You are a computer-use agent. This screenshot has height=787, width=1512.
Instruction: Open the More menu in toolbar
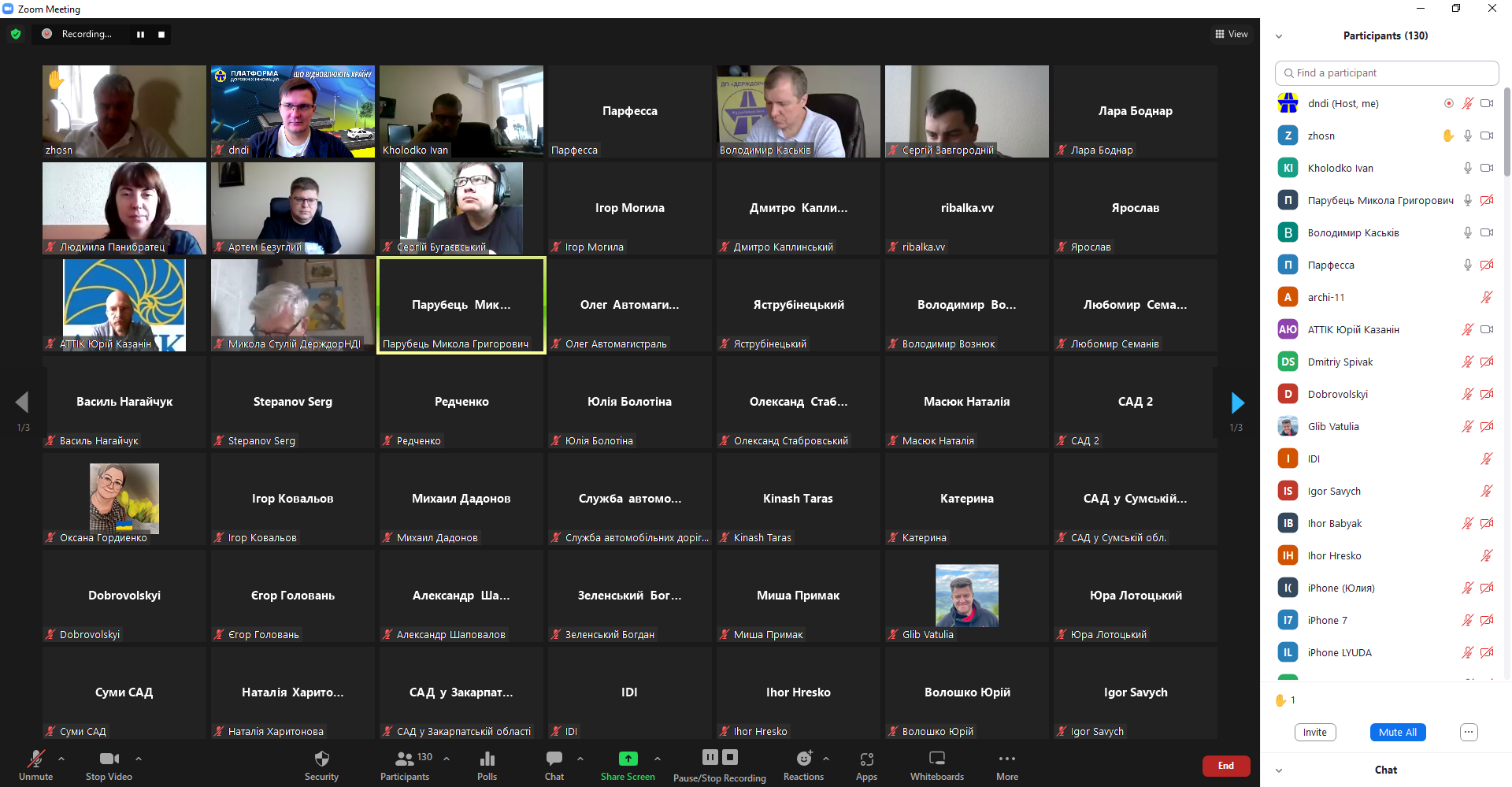pyautogui.click(x=1006, y=759)
